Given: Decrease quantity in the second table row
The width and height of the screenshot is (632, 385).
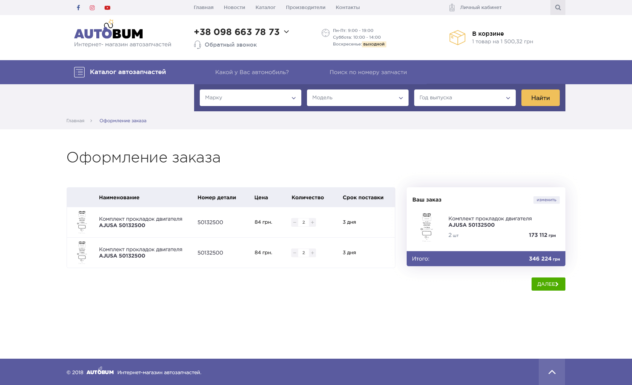Looking at the screenshot, I should click(x=295, y=253).
